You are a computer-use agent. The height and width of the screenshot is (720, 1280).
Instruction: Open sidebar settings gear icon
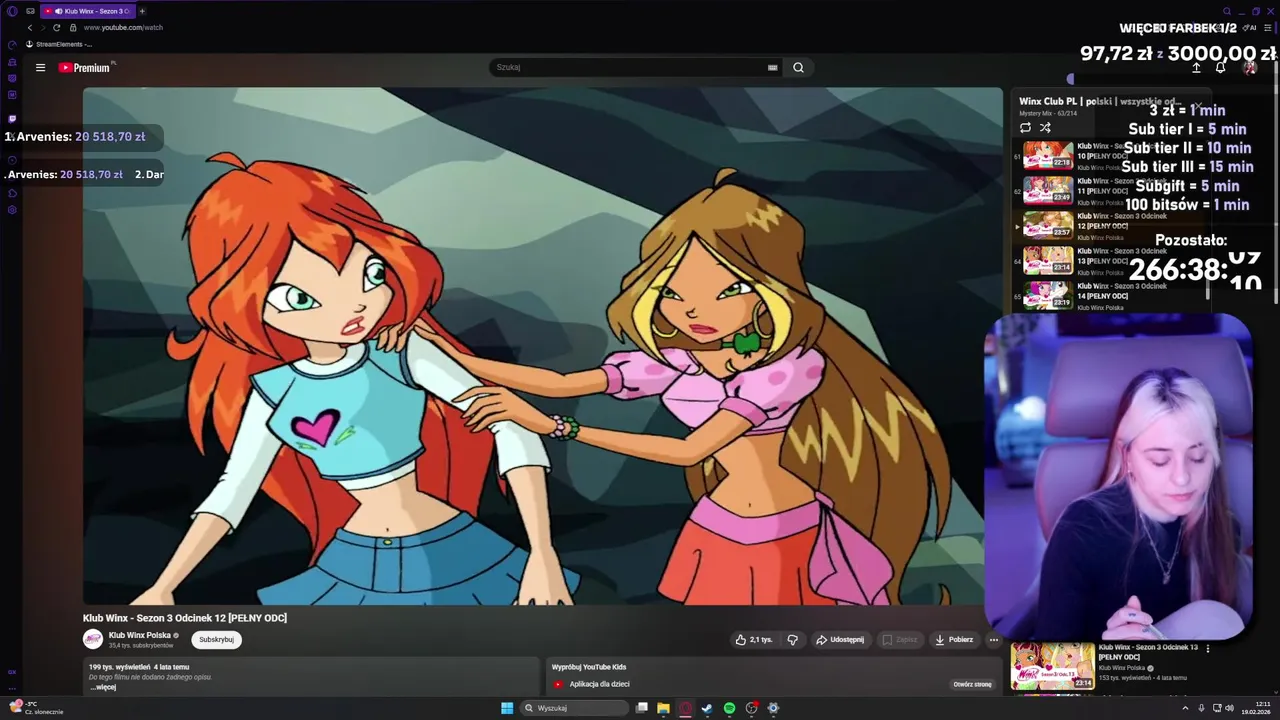tap(12, 210)
